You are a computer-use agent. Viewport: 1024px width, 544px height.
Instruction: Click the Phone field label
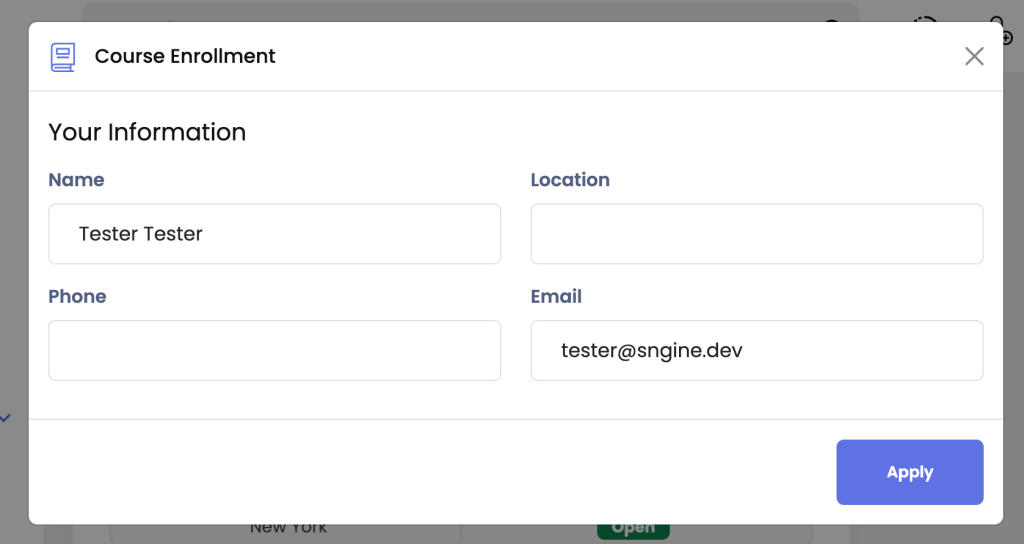pos(77,296)
